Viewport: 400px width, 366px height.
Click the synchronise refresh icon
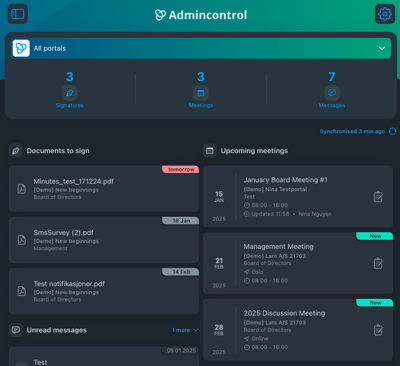click(393, 131)
